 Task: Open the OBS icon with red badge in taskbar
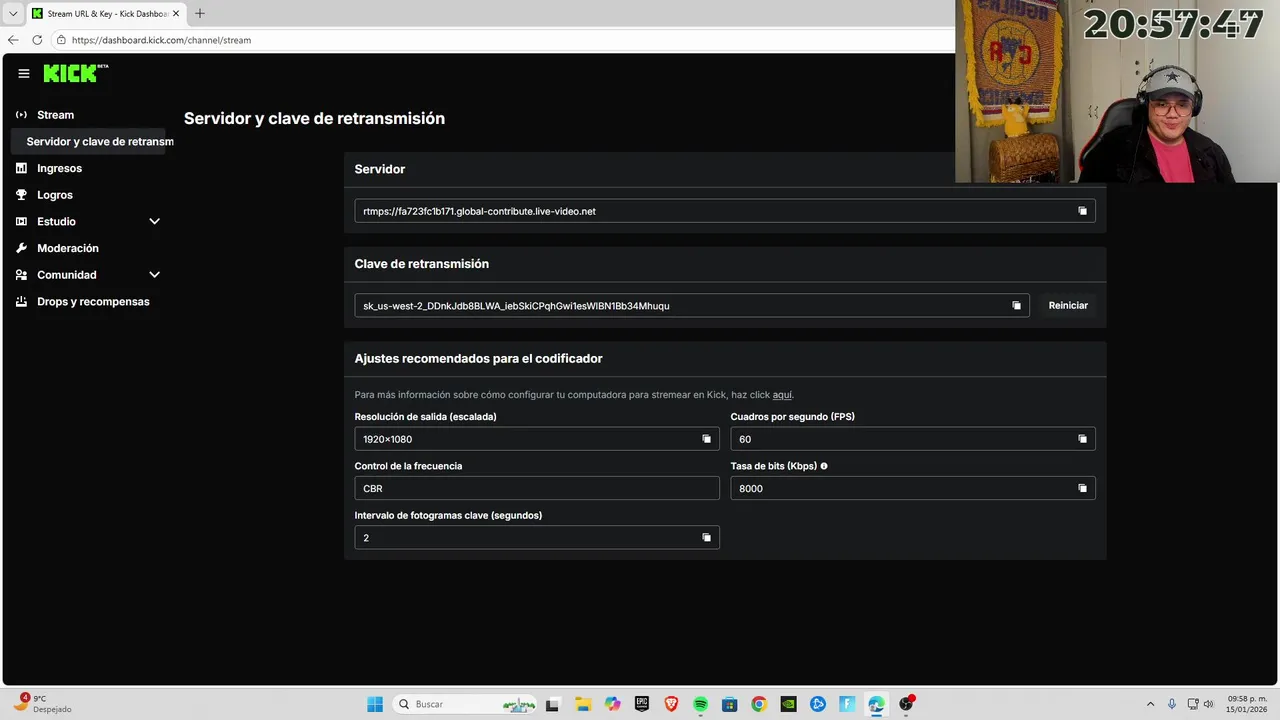click(906, 704)
